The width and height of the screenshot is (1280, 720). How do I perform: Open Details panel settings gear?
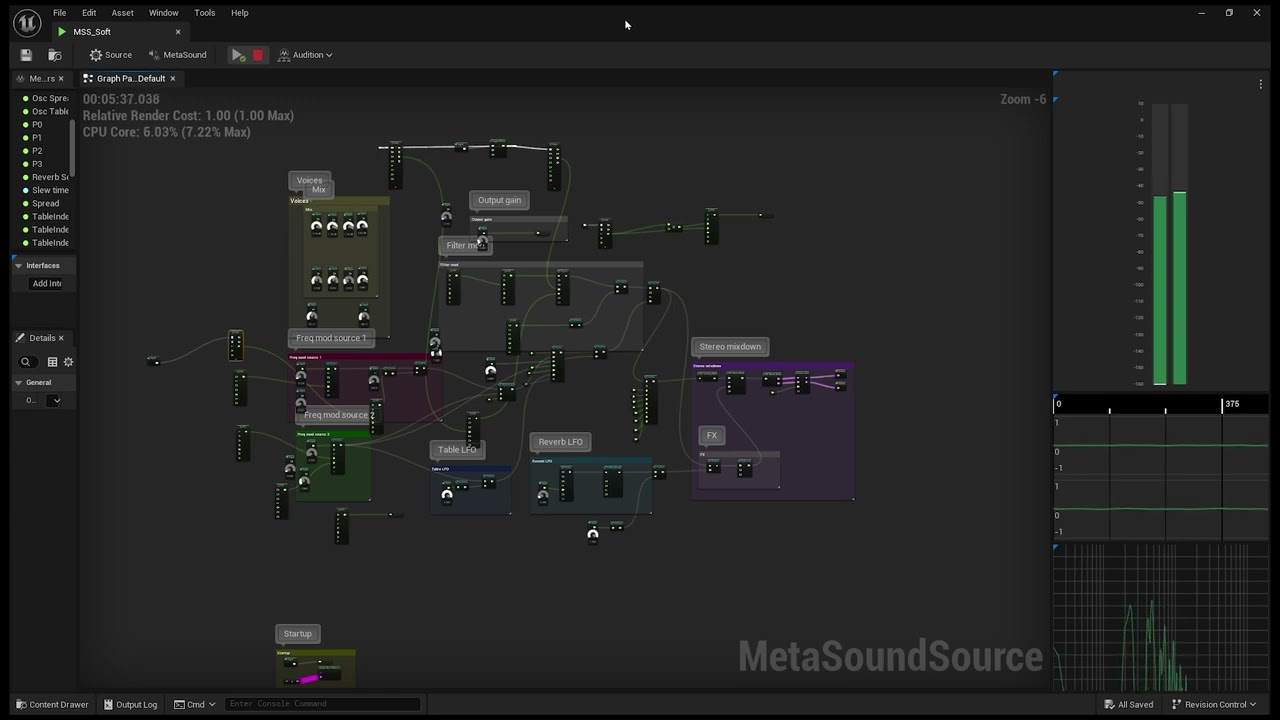click(68, 362)
